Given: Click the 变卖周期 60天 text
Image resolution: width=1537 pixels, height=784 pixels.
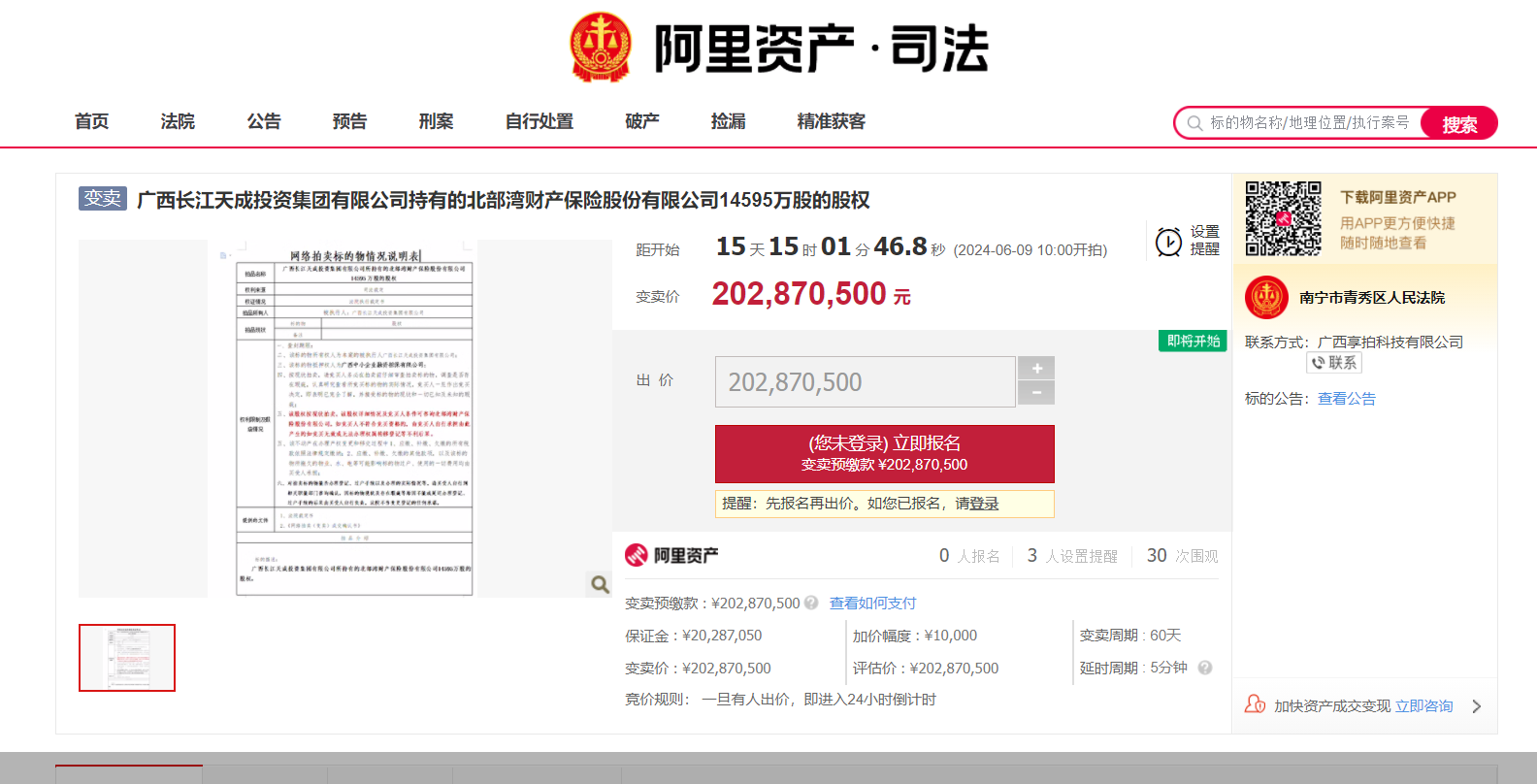Looking at the screenshot, I should coord(1130,636).
